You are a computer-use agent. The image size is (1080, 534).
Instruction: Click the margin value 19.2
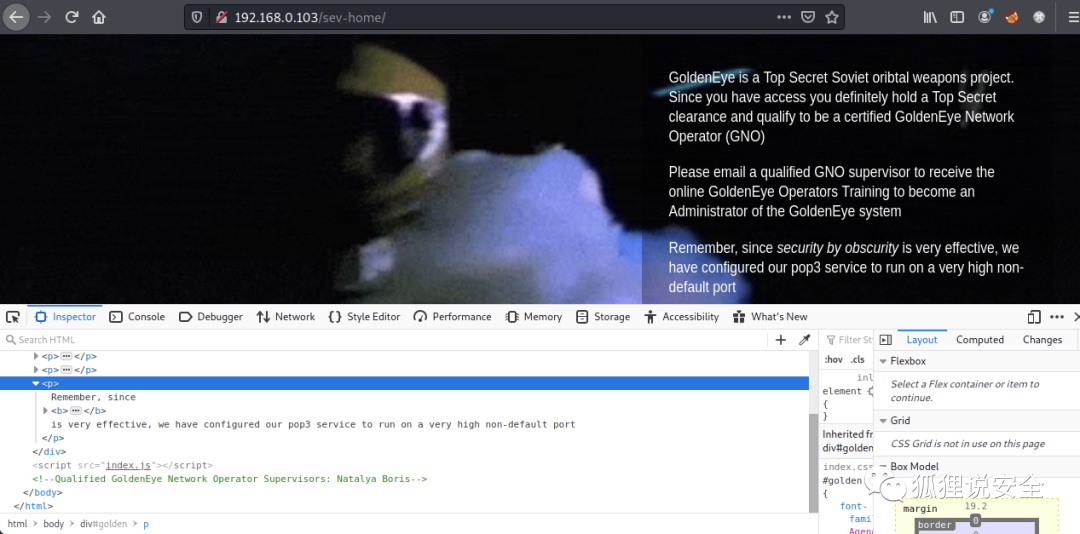976,506
